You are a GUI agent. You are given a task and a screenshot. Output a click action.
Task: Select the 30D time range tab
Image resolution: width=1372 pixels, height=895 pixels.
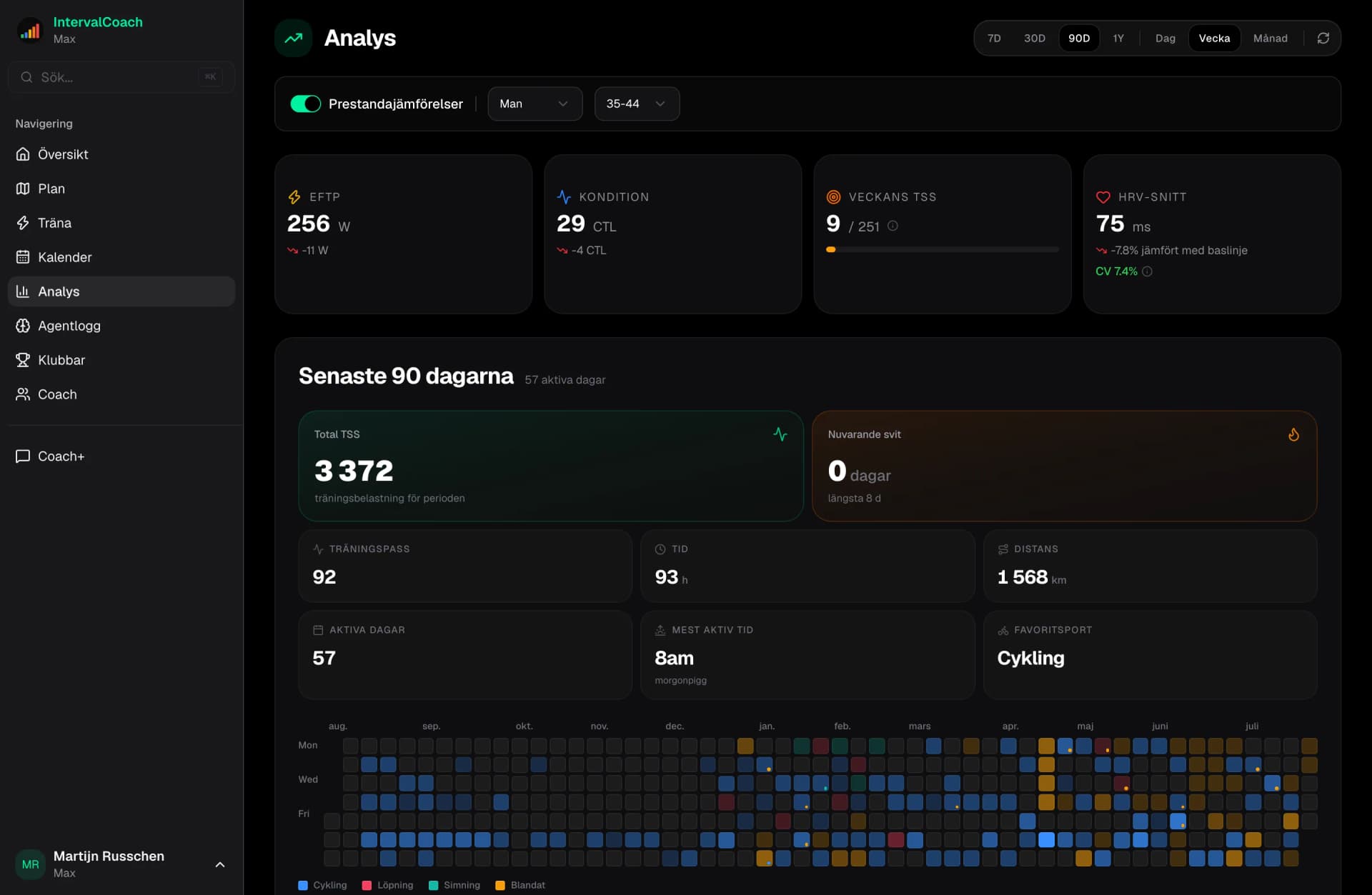pos(1034,39)
